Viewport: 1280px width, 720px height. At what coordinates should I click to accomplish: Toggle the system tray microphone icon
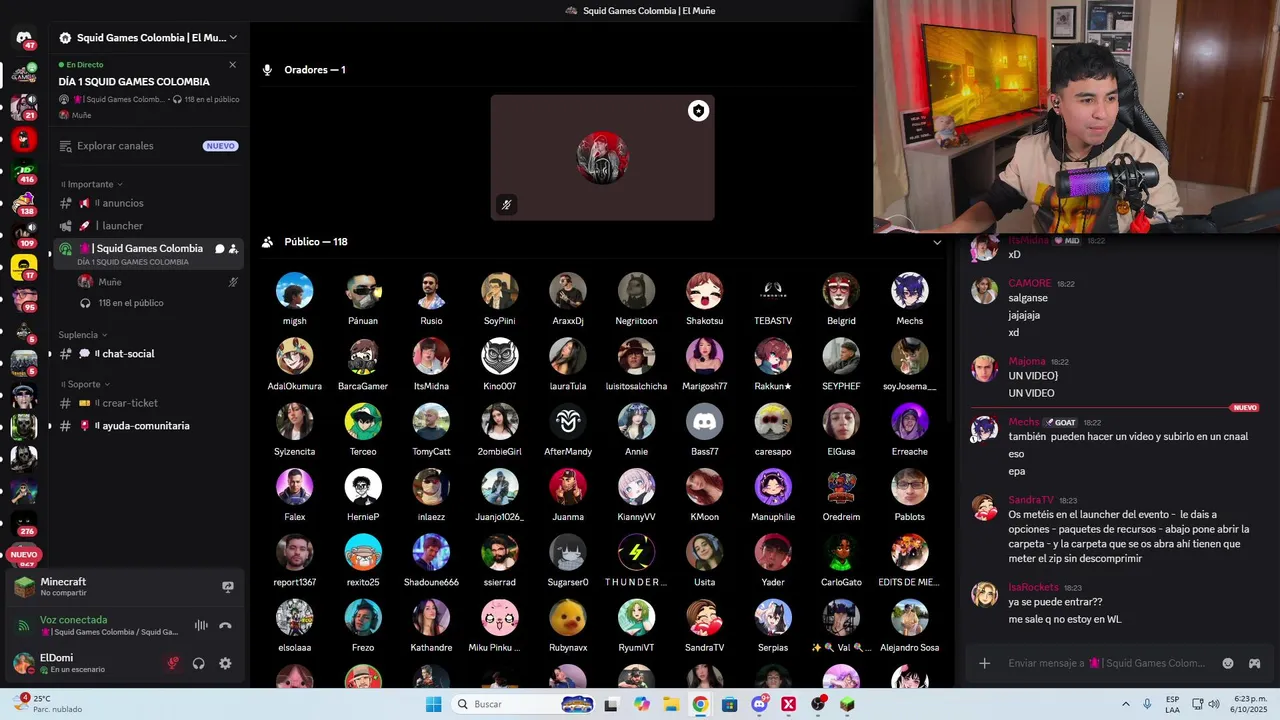[x=1147, y=704]
